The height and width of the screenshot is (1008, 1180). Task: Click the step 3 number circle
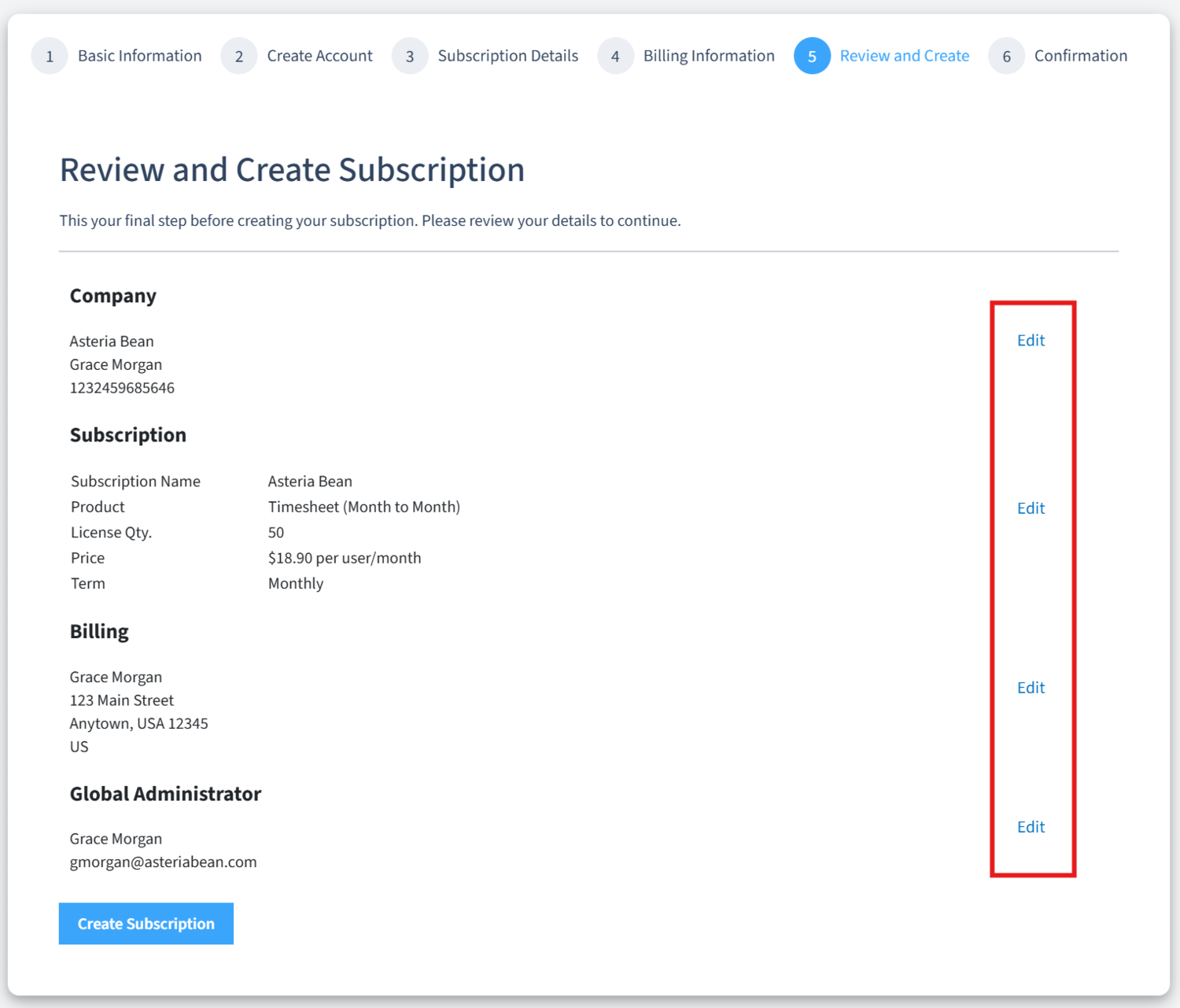pos(410,57)
